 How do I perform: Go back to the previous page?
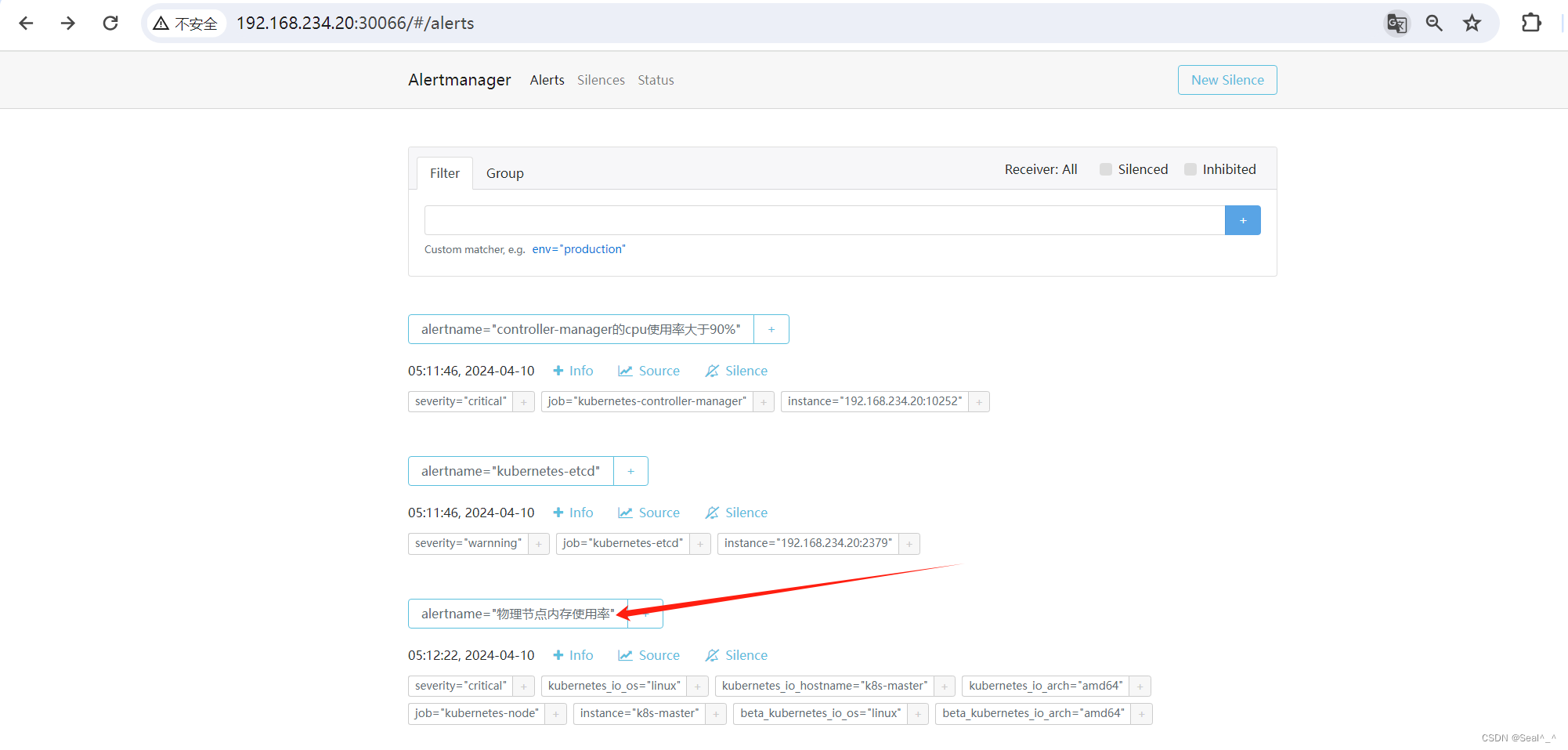26,24
